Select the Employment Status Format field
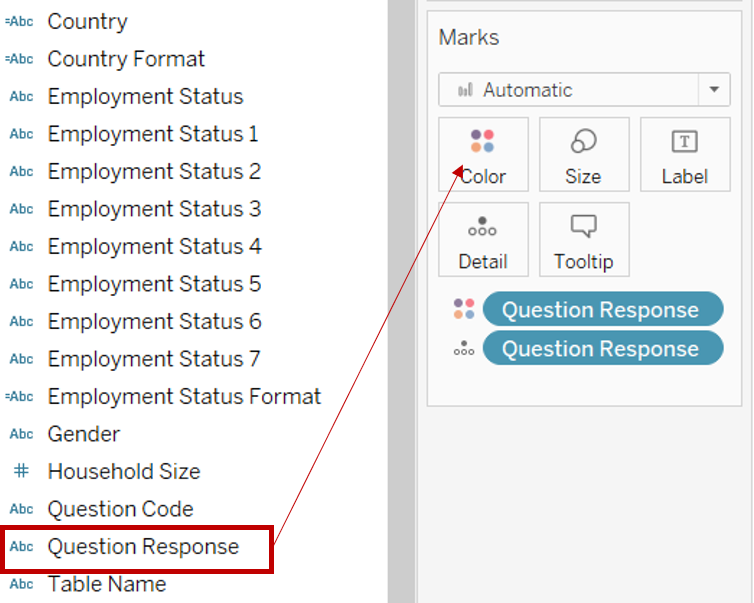The width and height of the screenshot is (754, 603). click(184, 396)
